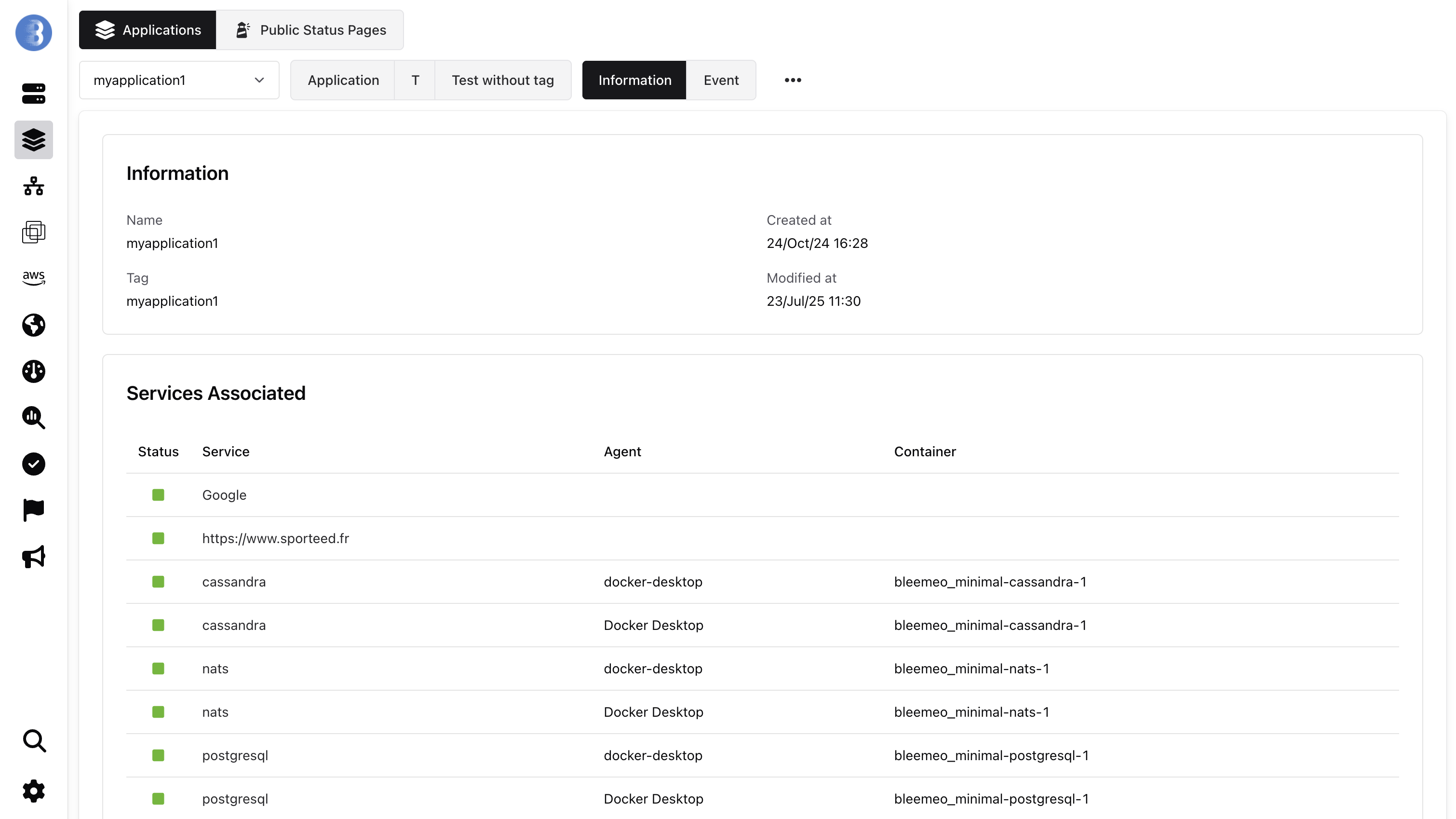The image size is (1456, 819).
Task: Open the checkmark status sidebar icon
Action: pos(33,464)
